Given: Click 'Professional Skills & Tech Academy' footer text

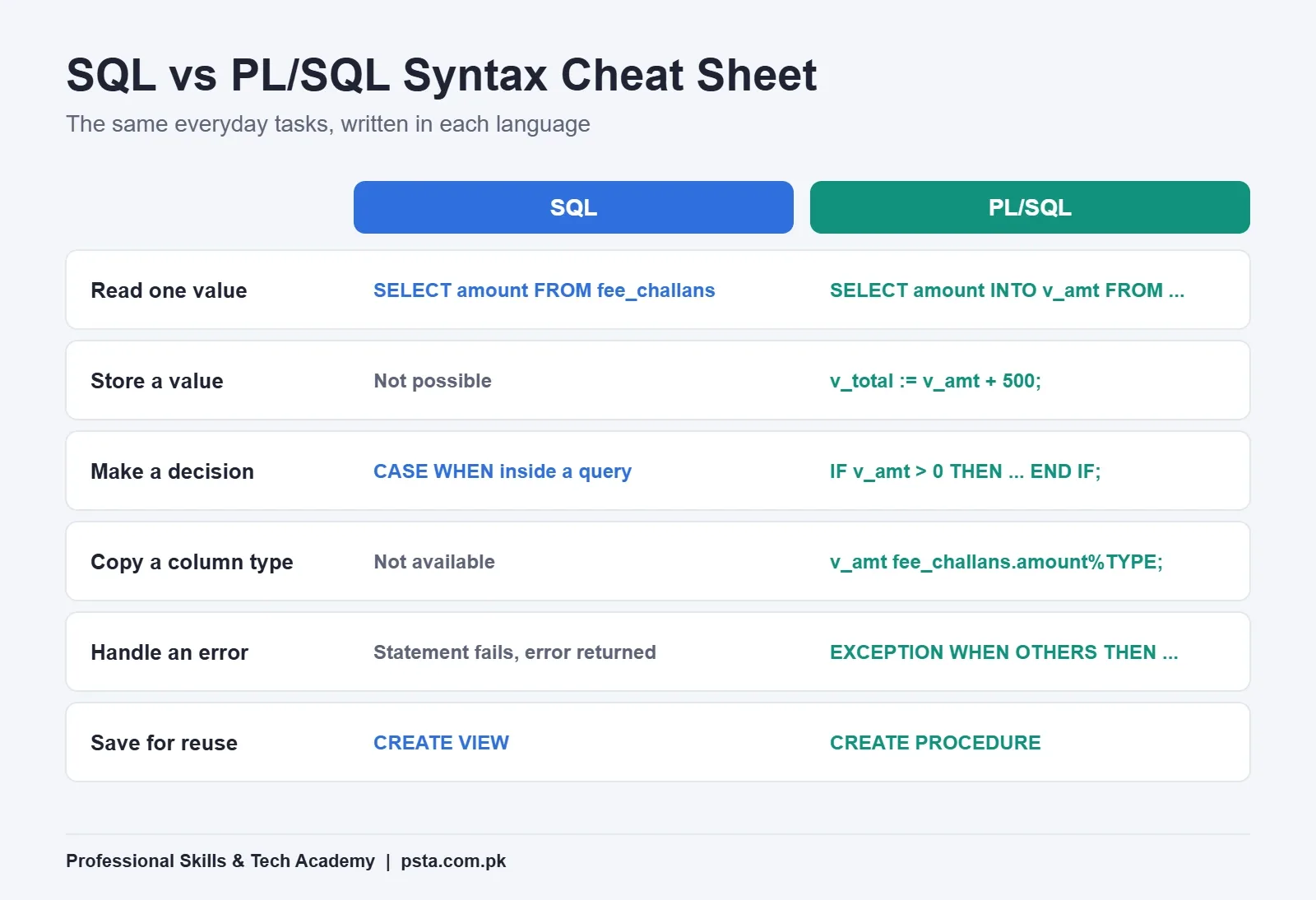Looking at the screenshot, I should (x=220, y=861).
